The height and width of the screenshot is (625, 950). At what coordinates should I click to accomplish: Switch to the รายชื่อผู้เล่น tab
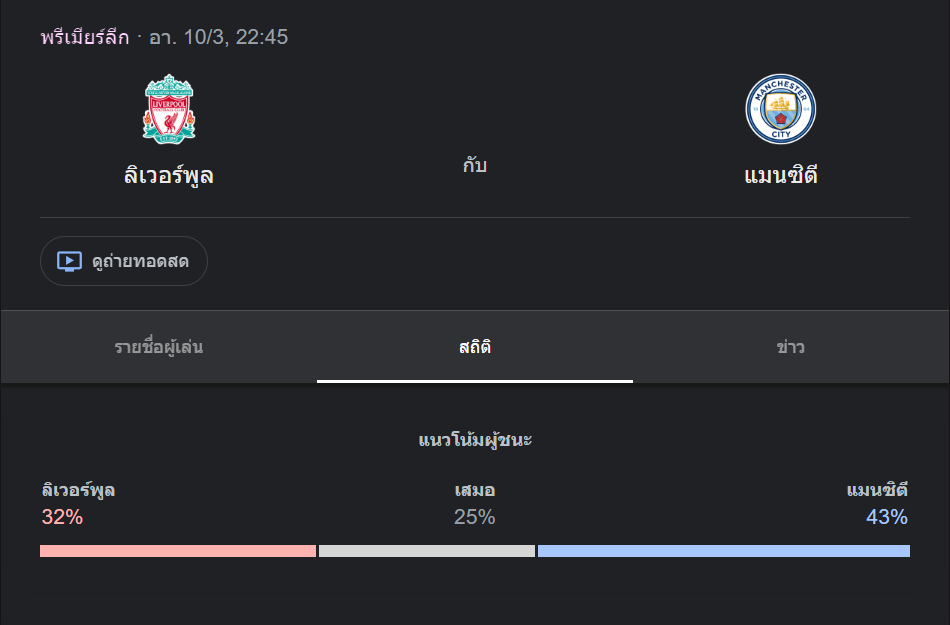(159, 347)
